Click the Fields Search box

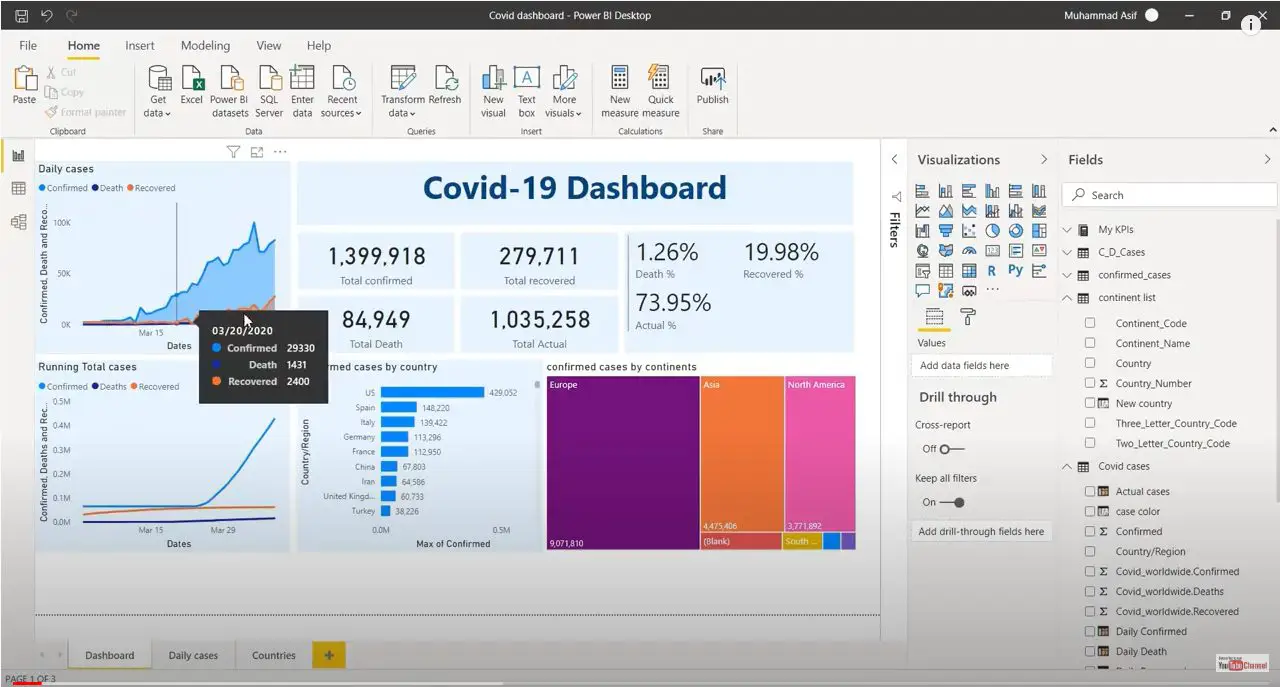point(1168,195)
